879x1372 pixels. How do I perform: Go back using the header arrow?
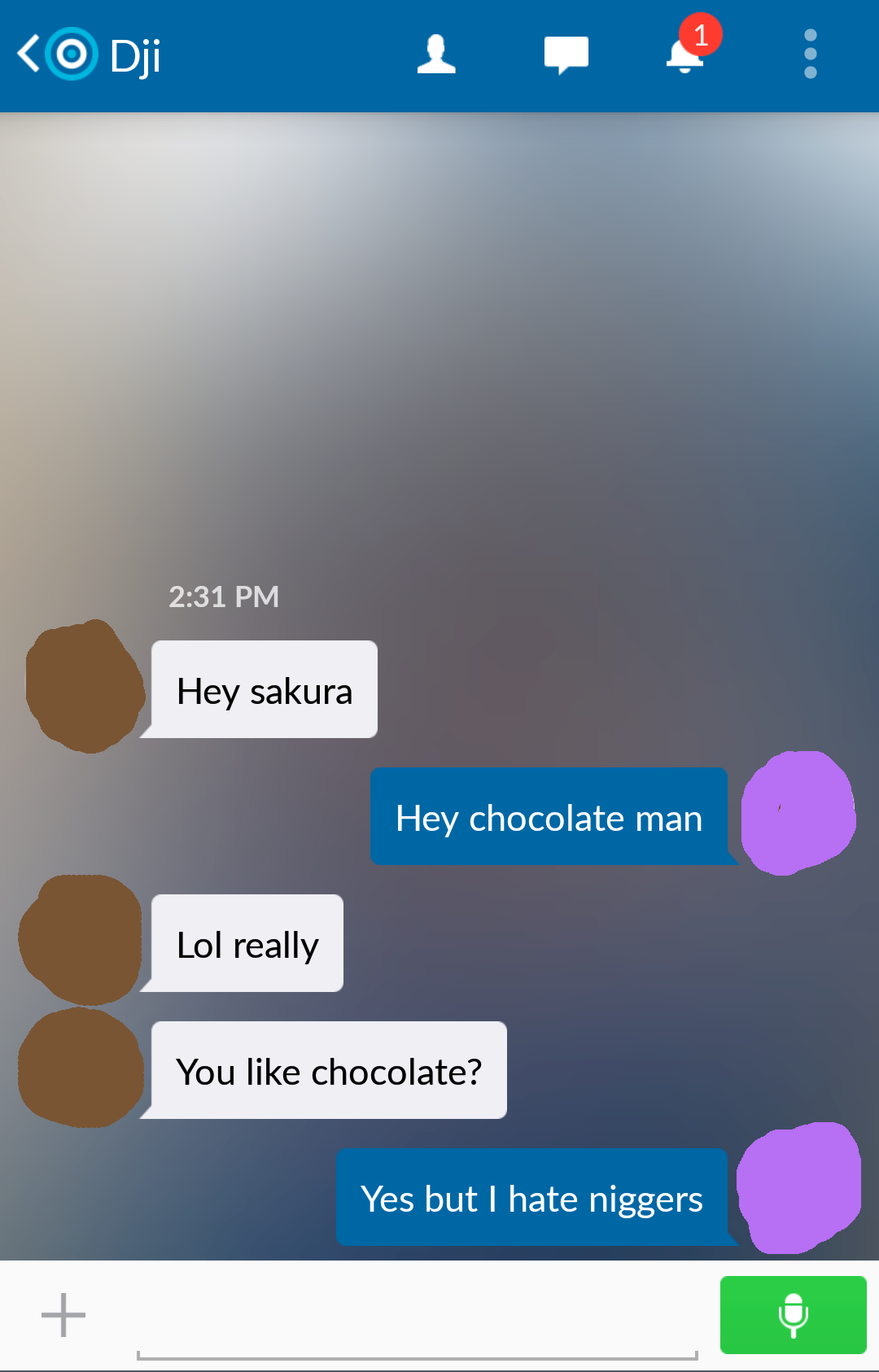coord(28,55)
